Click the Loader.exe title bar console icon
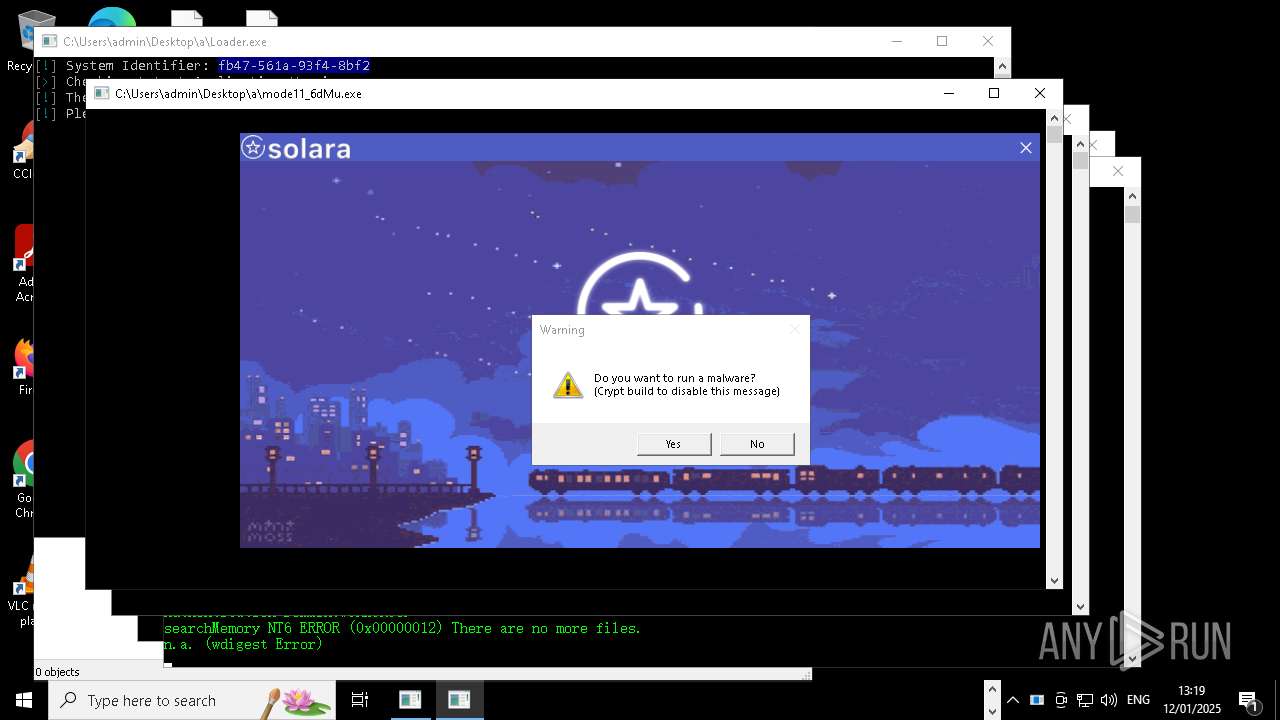The width and height of the screenshot is (1280, 720). point(49,41)
